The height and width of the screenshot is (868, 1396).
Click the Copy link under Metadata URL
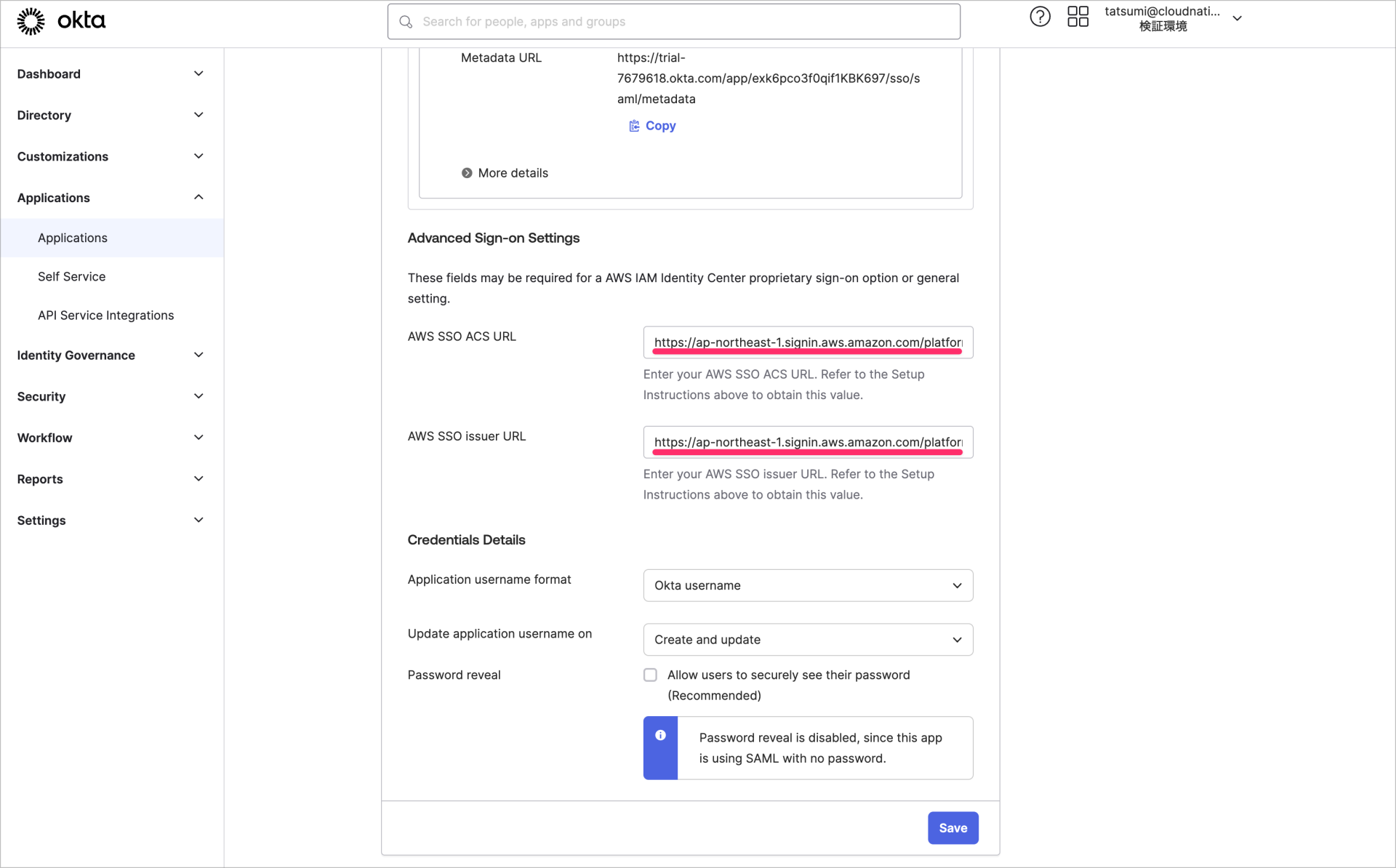point(659,125)
